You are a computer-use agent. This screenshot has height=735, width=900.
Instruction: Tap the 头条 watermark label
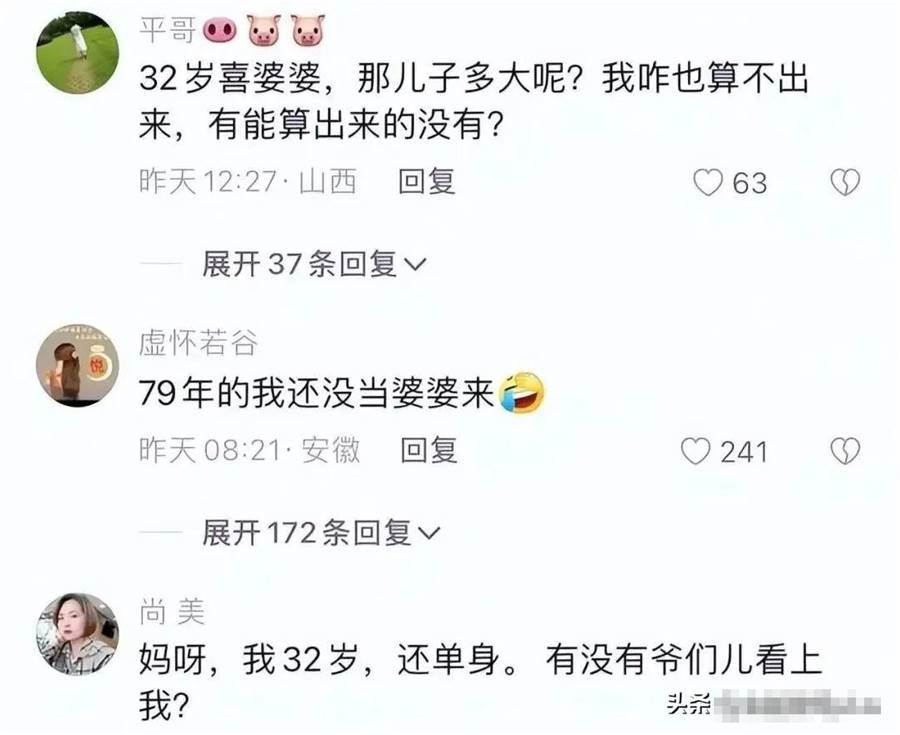pyautogui.click(x=688, y=703)
